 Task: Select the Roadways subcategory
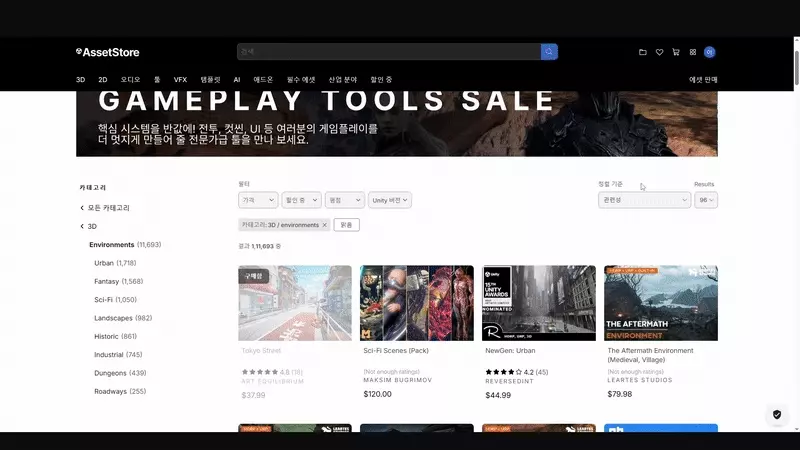(120, 391)
